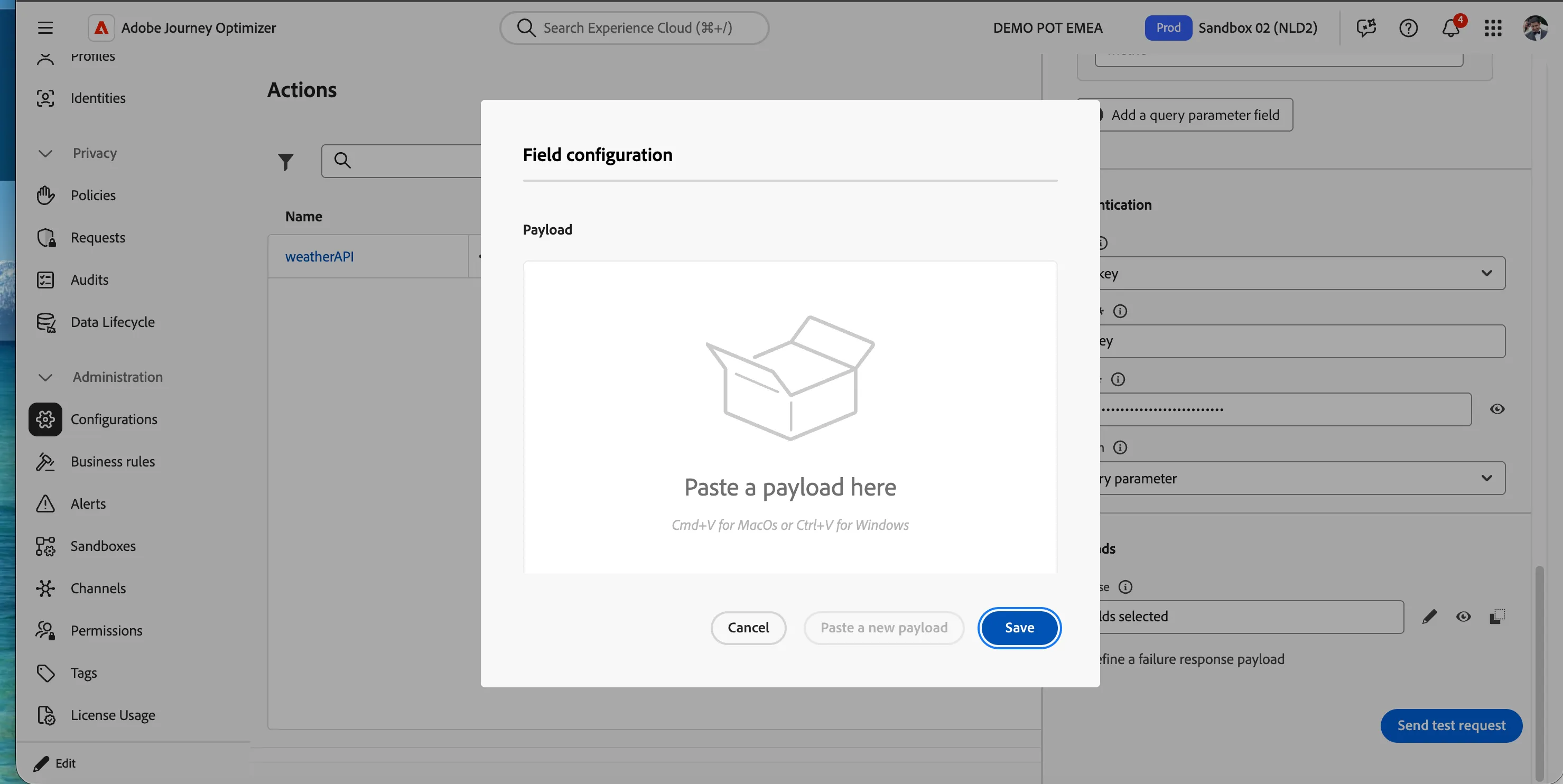Click Edit at sidebar bottom
The width and height of the screenshot is (1563, 784).
click(x=55, y=763)
